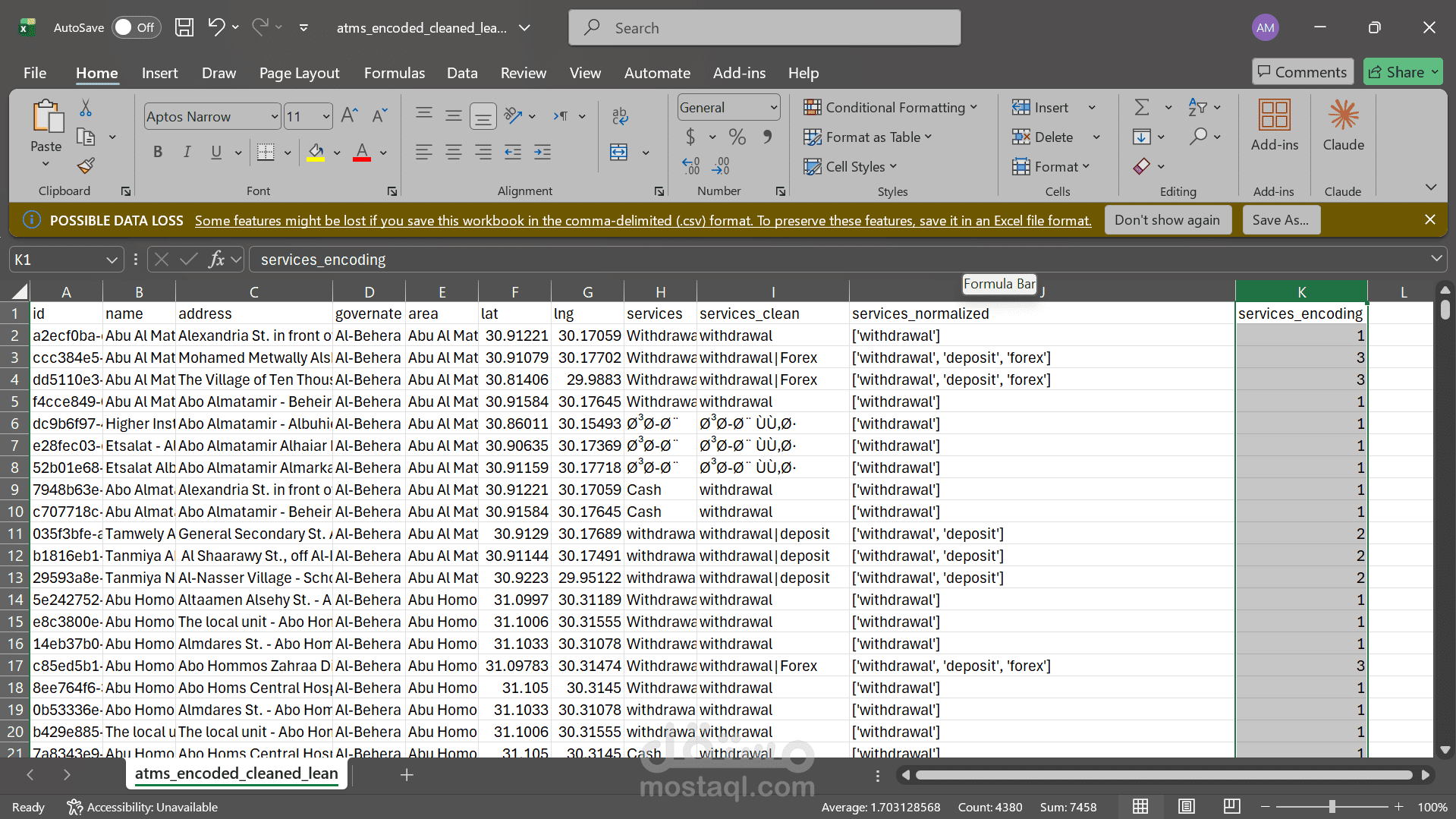Click the Copy icon in Clipboard group
1456x819 pixels.
(x=86, y=137)
